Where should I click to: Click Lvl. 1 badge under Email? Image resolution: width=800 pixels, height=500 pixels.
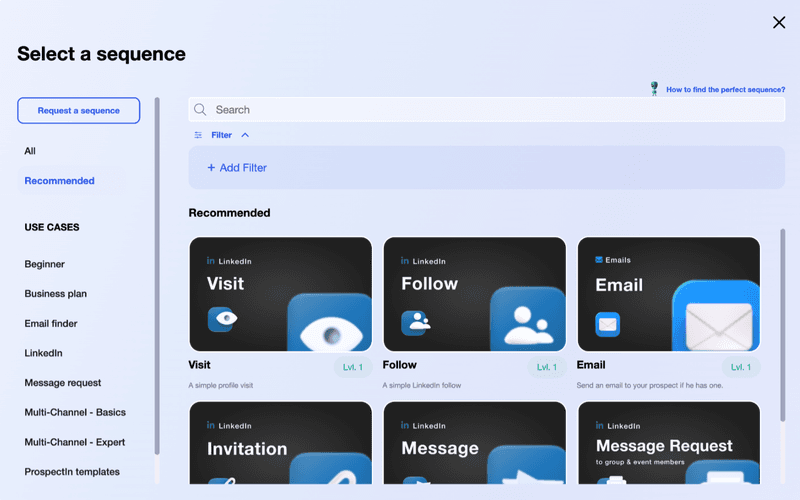pyautogui.click(x=741, y=367)
